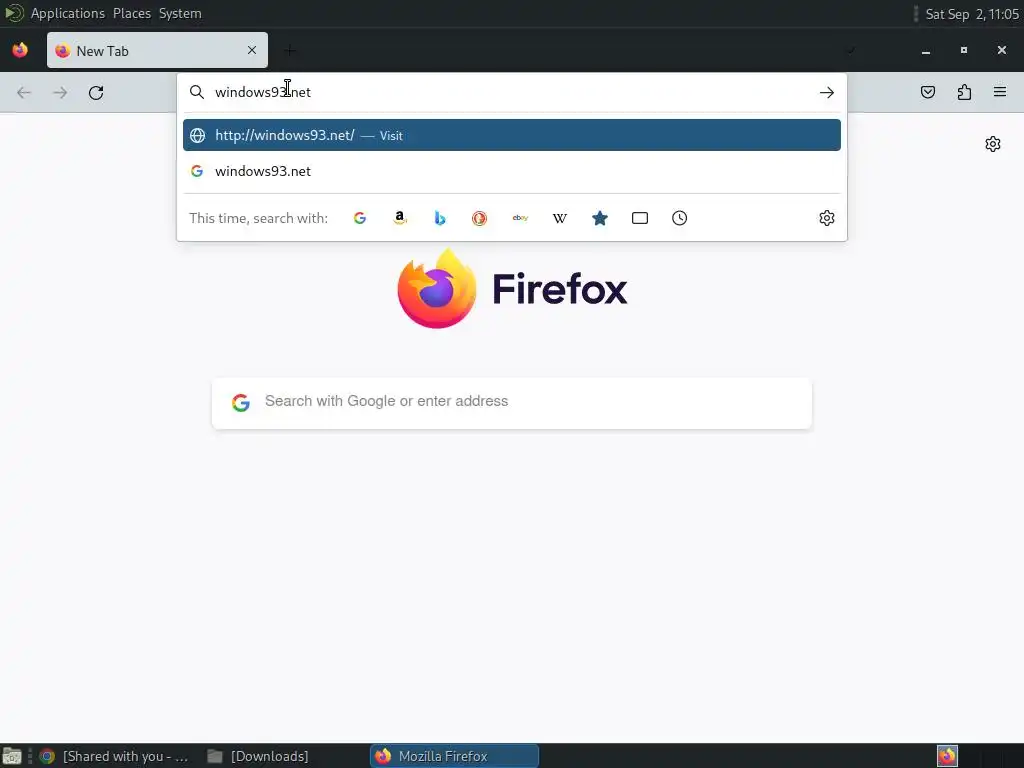1024x768 pixels.
Task: Open Firefox application hamburger menu
Action: 1000,92
